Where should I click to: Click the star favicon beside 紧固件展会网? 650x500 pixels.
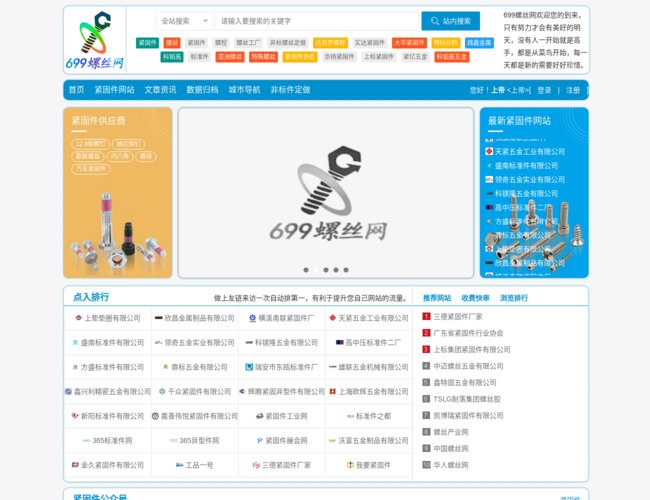[260, 440]
